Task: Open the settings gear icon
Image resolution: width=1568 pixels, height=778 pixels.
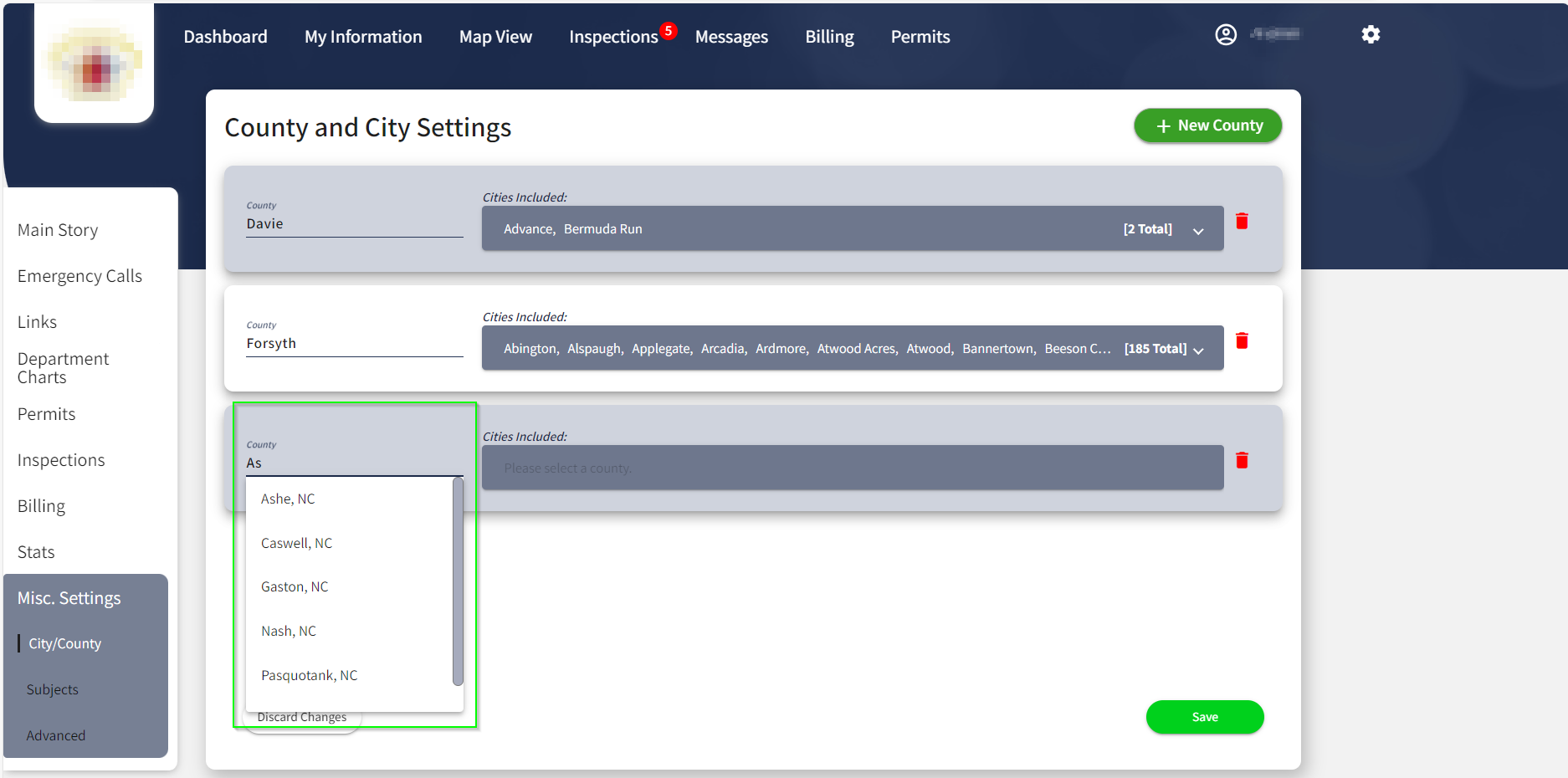Action: 1370,34
